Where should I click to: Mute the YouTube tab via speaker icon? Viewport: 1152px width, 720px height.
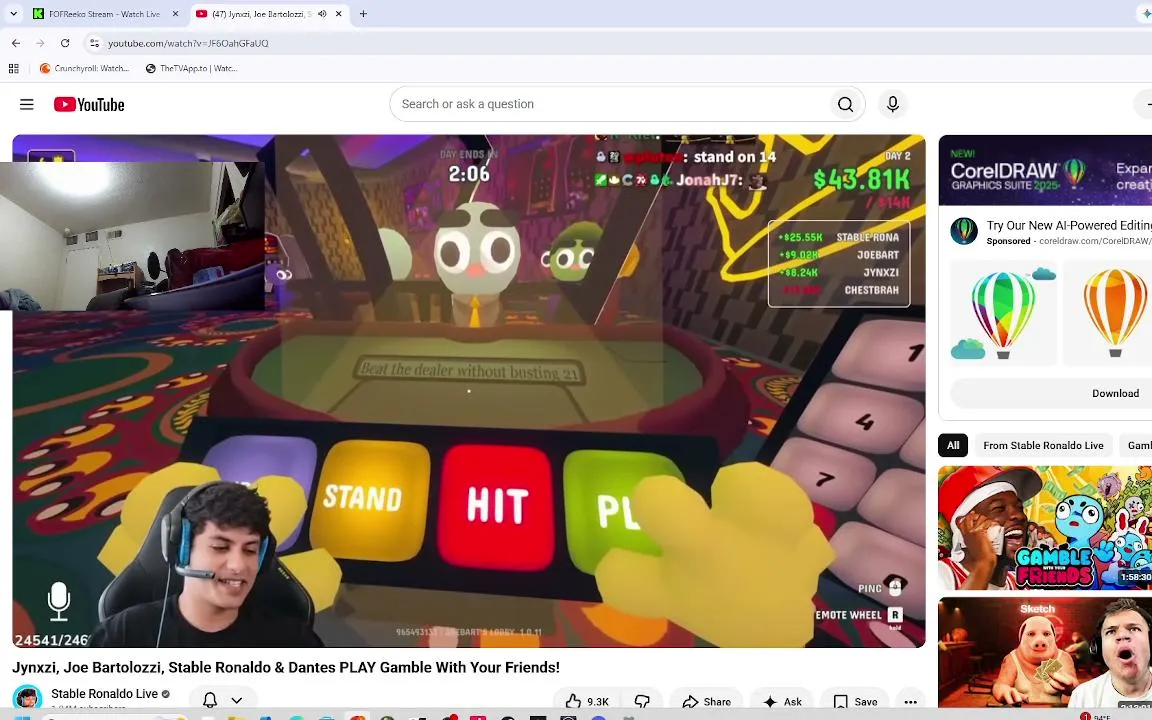[x=322, y=14]
